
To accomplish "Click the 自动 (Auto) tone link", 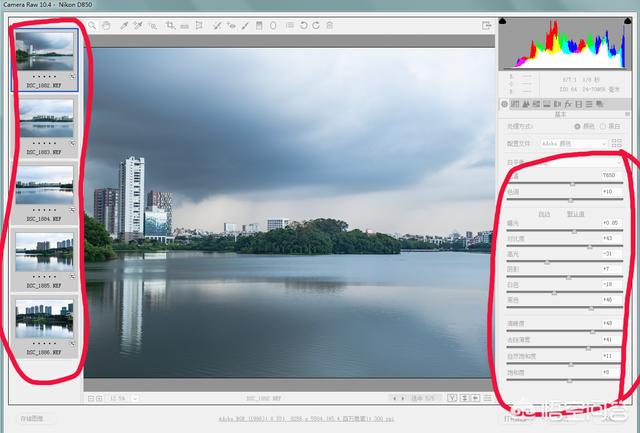I will coord(544,213).
